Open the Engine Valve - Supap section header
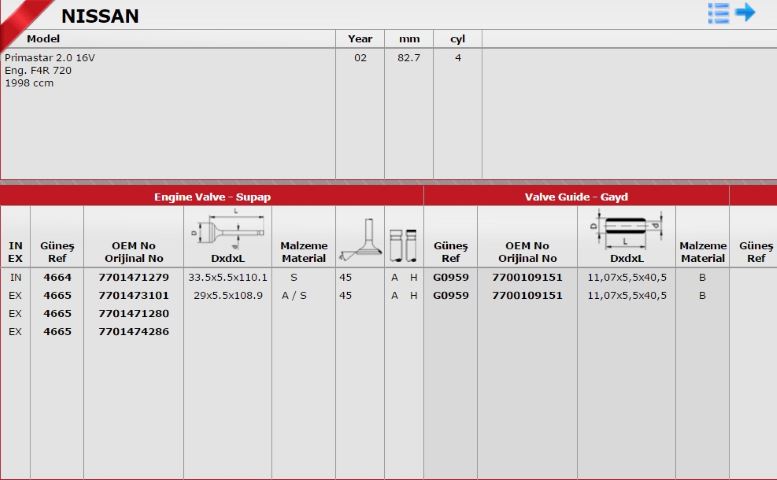 (x=212, y=197)
